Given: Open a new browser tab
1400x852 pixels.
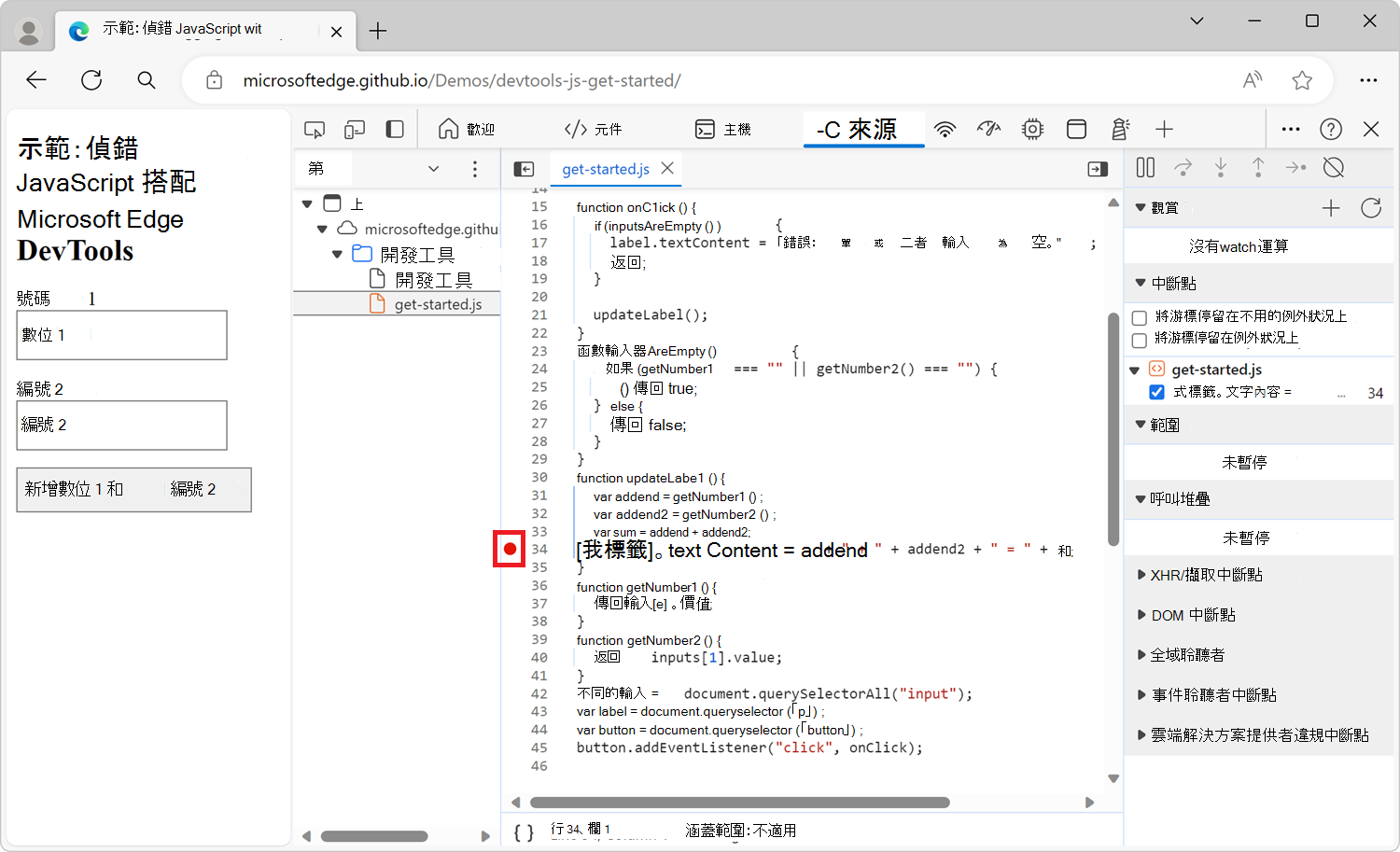Looking at the screenshot, I should (x=378, y=31).
